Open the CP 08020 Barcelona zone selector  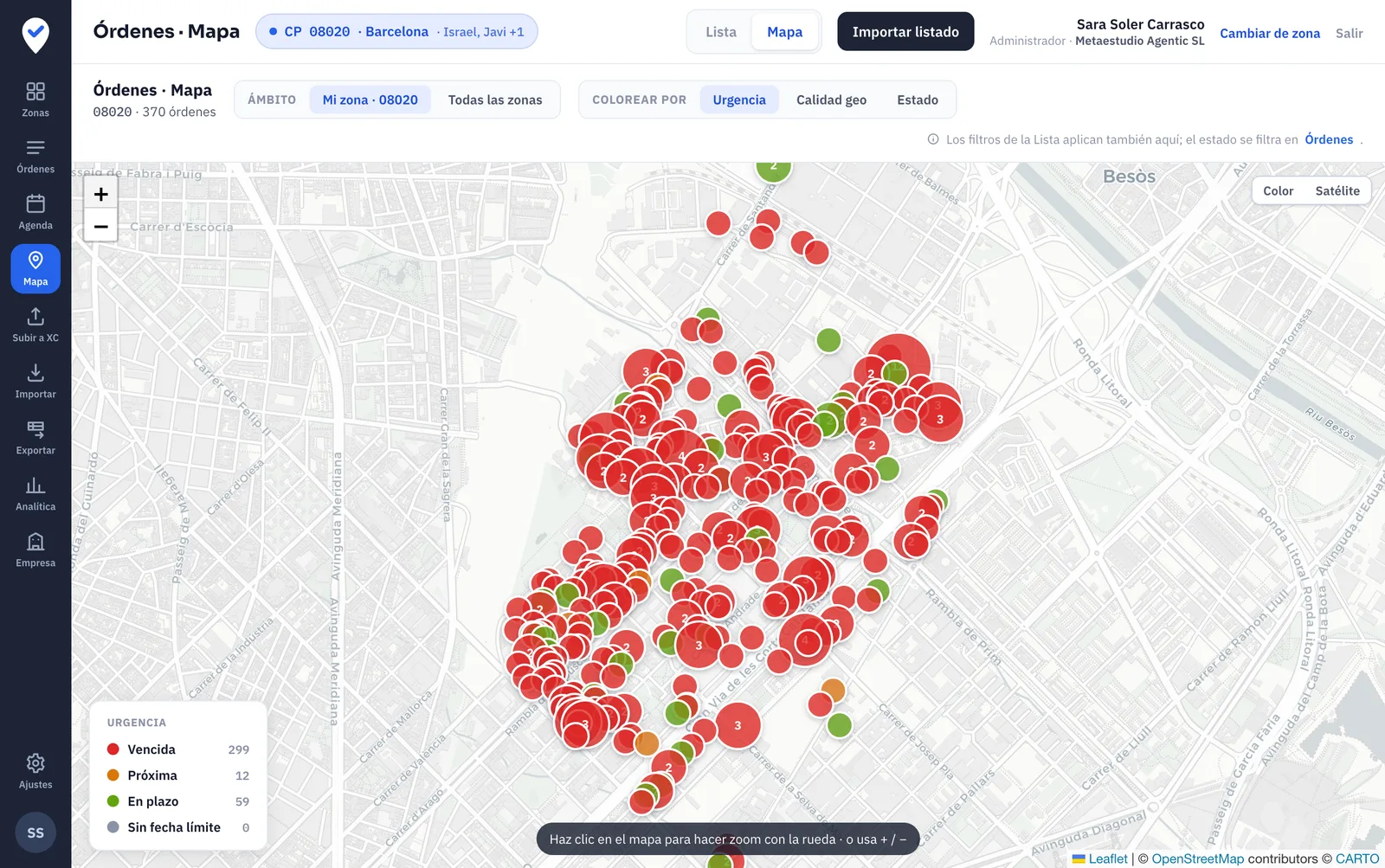(396, 31)
